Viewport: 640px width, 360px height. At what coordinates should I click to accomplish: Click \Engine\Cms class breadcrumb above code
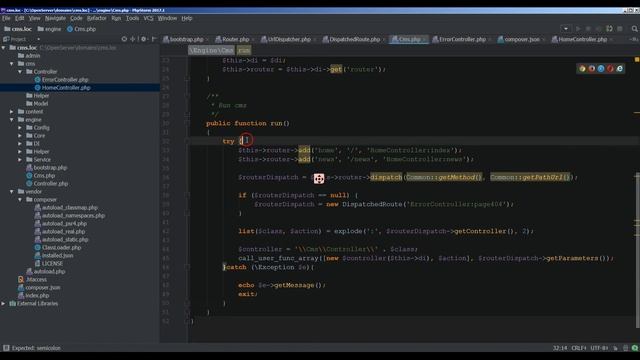tap(211, 50)
